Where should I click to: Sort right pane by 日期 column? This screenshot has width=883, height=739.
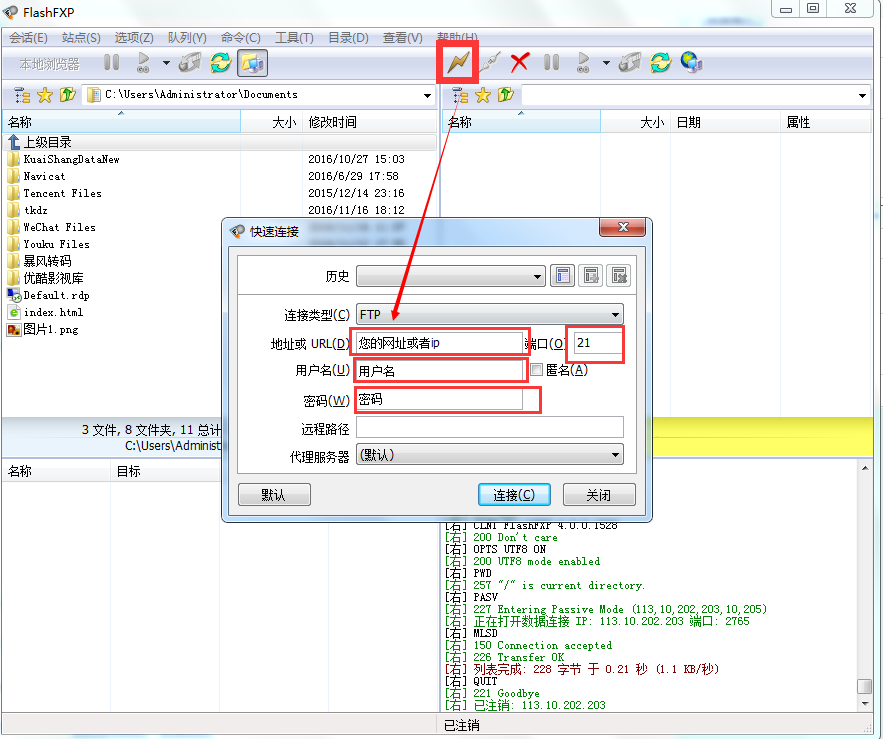click(x=725, y=122)
